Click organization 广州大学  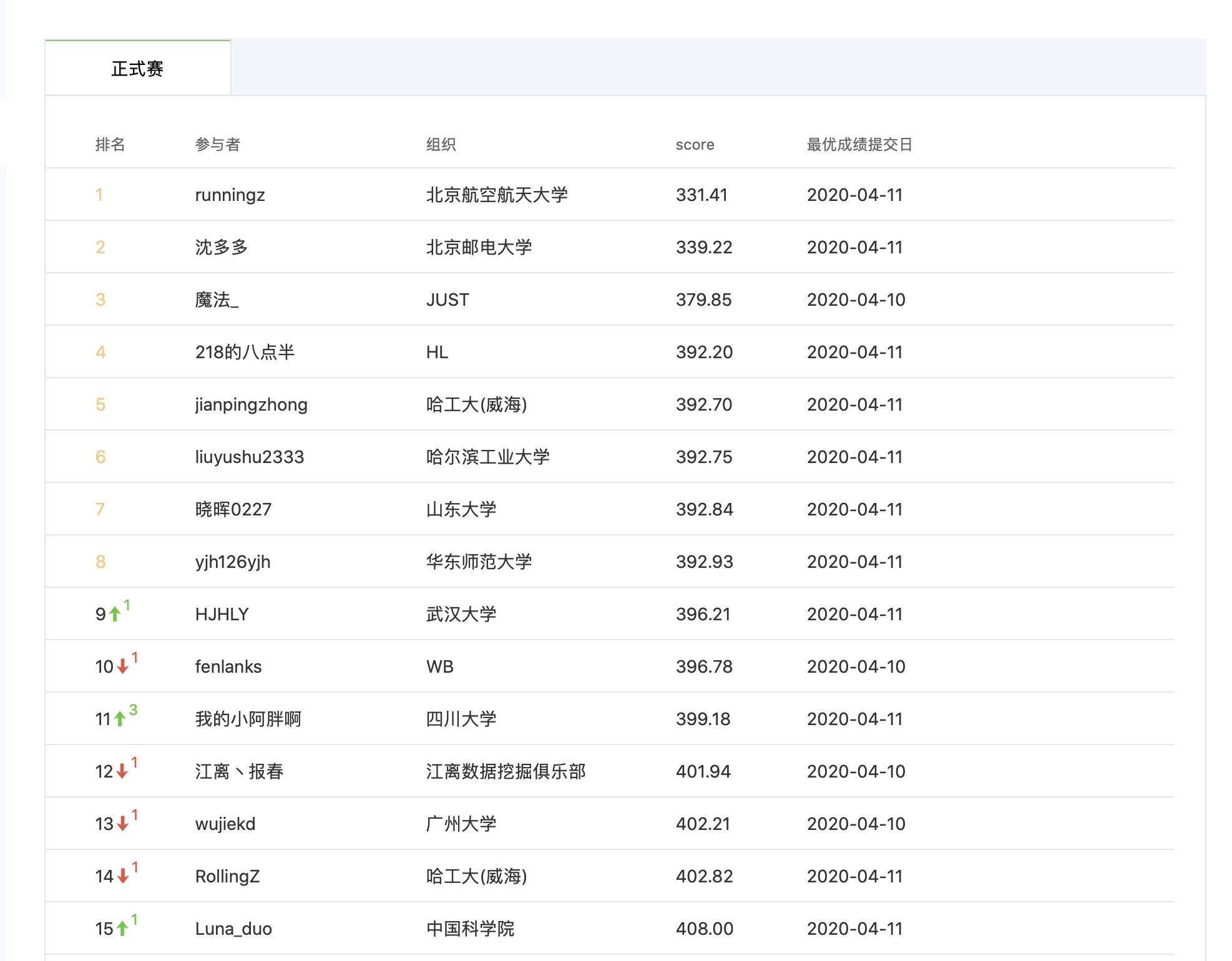tap(461, 824)
